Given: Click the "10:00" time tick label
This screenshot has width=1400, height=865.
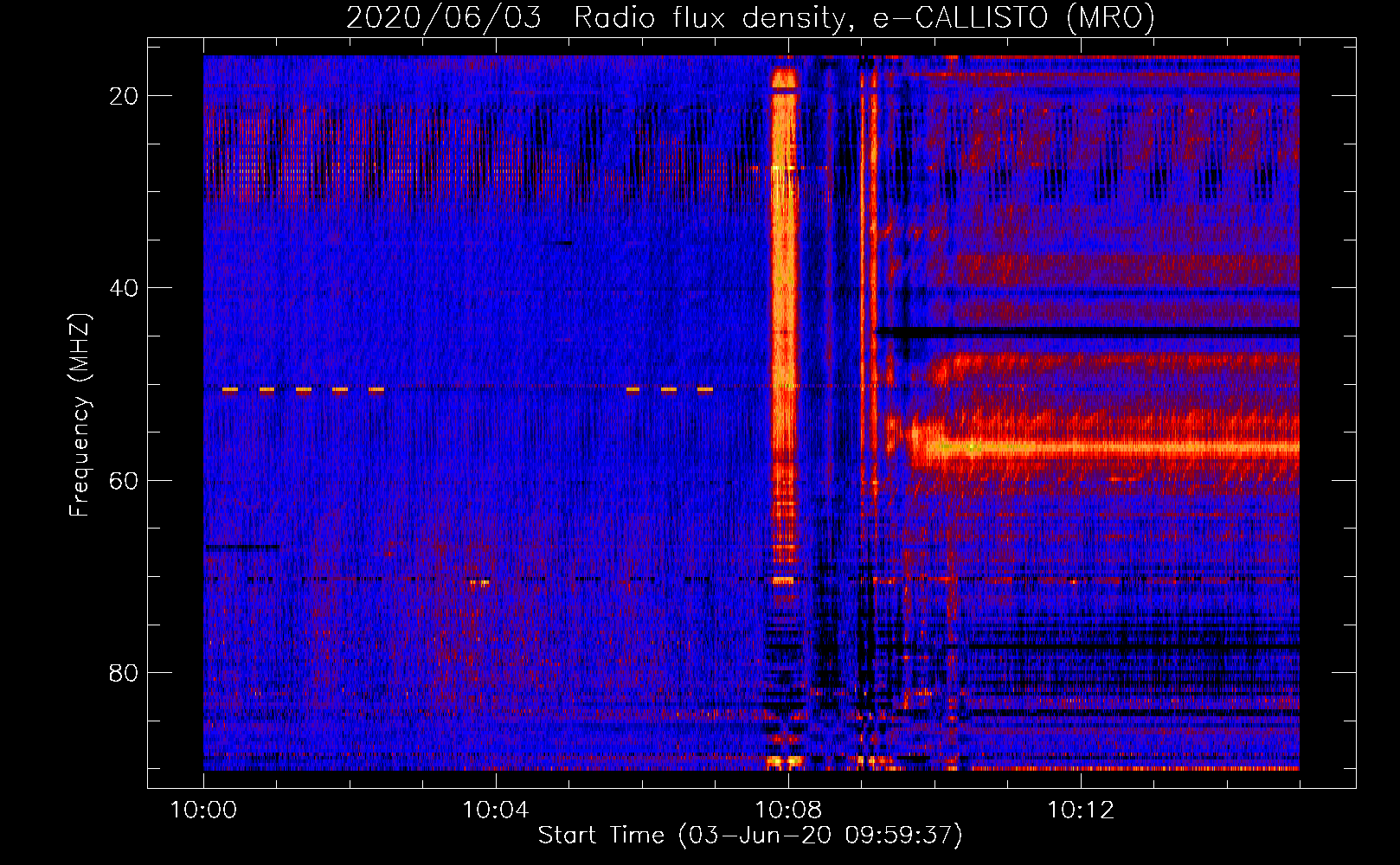Looking at the screenshot, I should 203,811.
